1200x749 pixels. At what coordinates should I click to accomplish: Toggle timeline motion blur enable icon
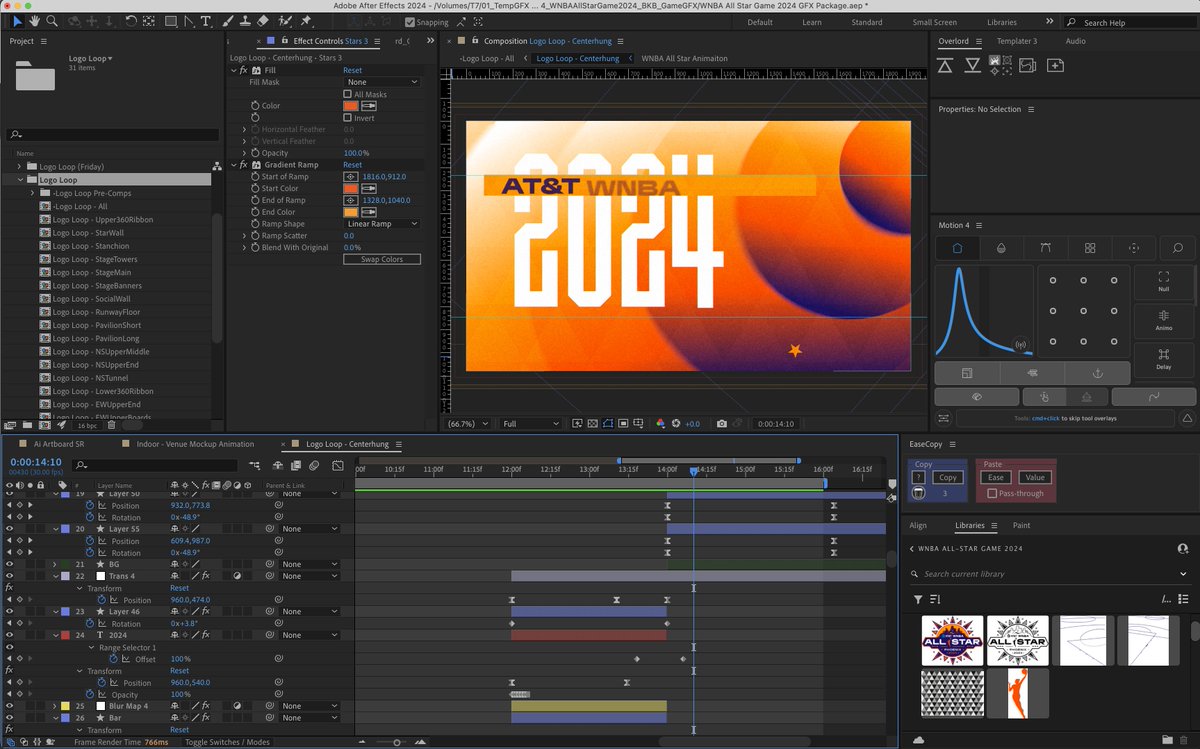tap(314, 465)
